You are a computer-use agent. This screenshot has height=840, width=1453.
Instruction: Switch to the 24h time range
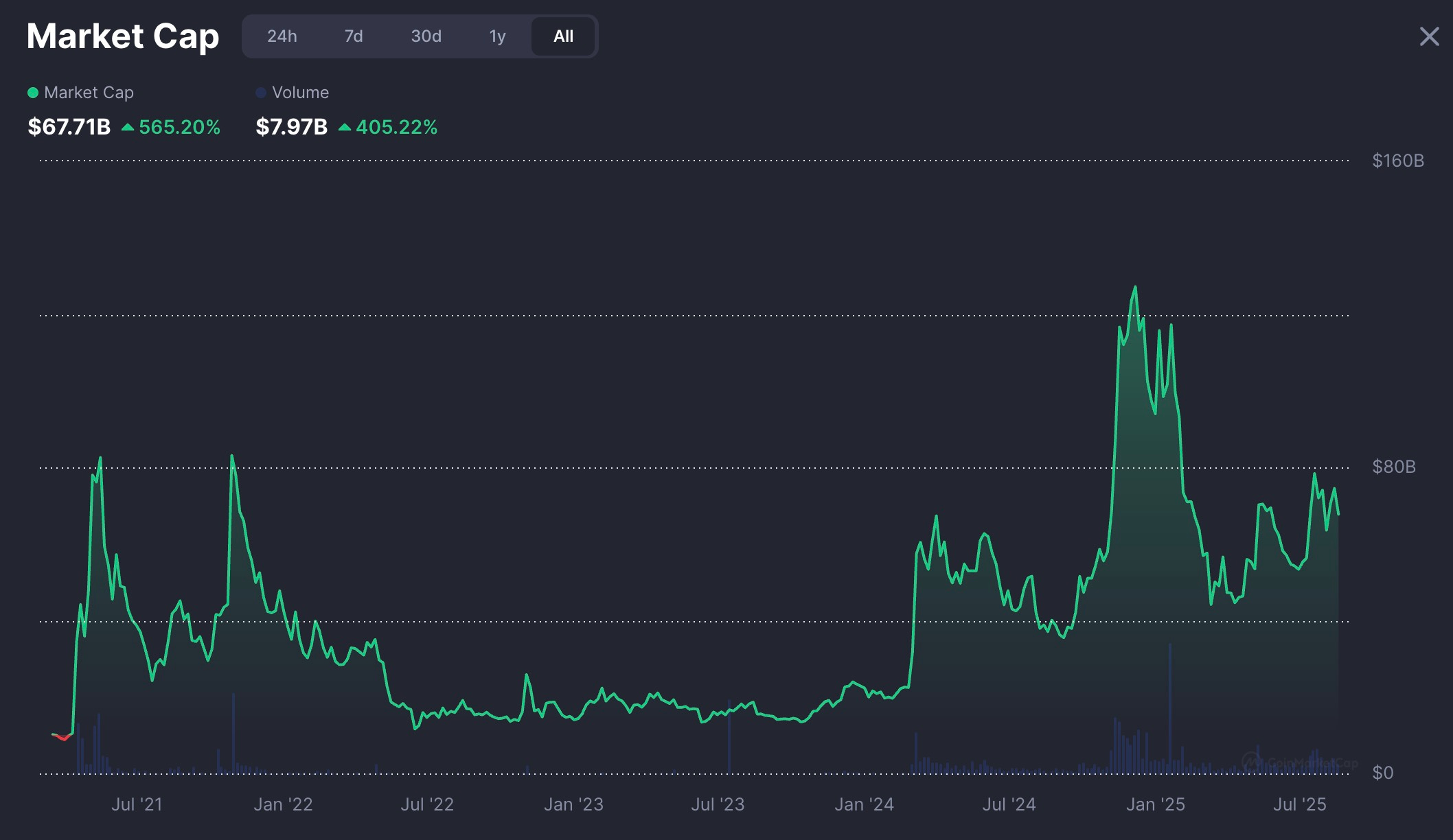(282, 36)
